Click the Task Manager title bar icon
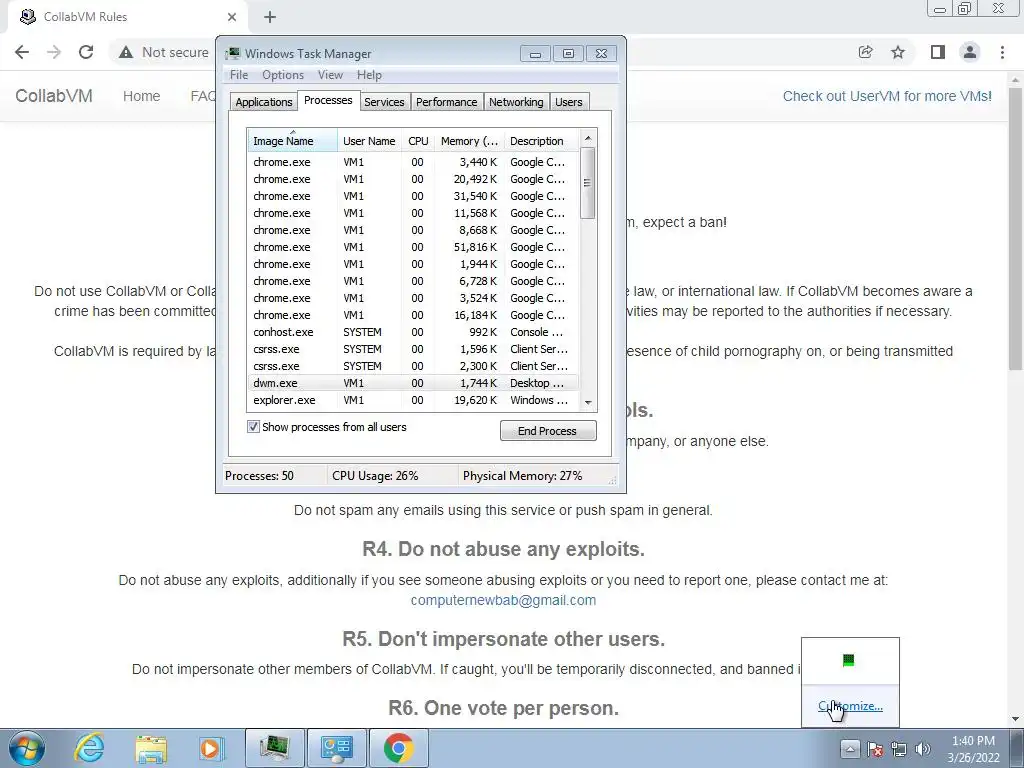This screenshot has height=768, width=1024. click(x=232, y=54)
